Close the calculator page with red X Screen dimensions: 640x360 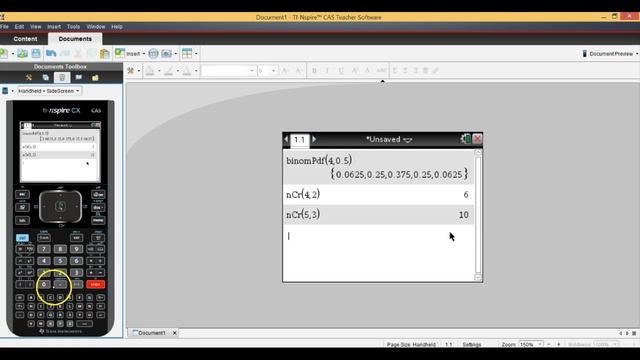477,139
